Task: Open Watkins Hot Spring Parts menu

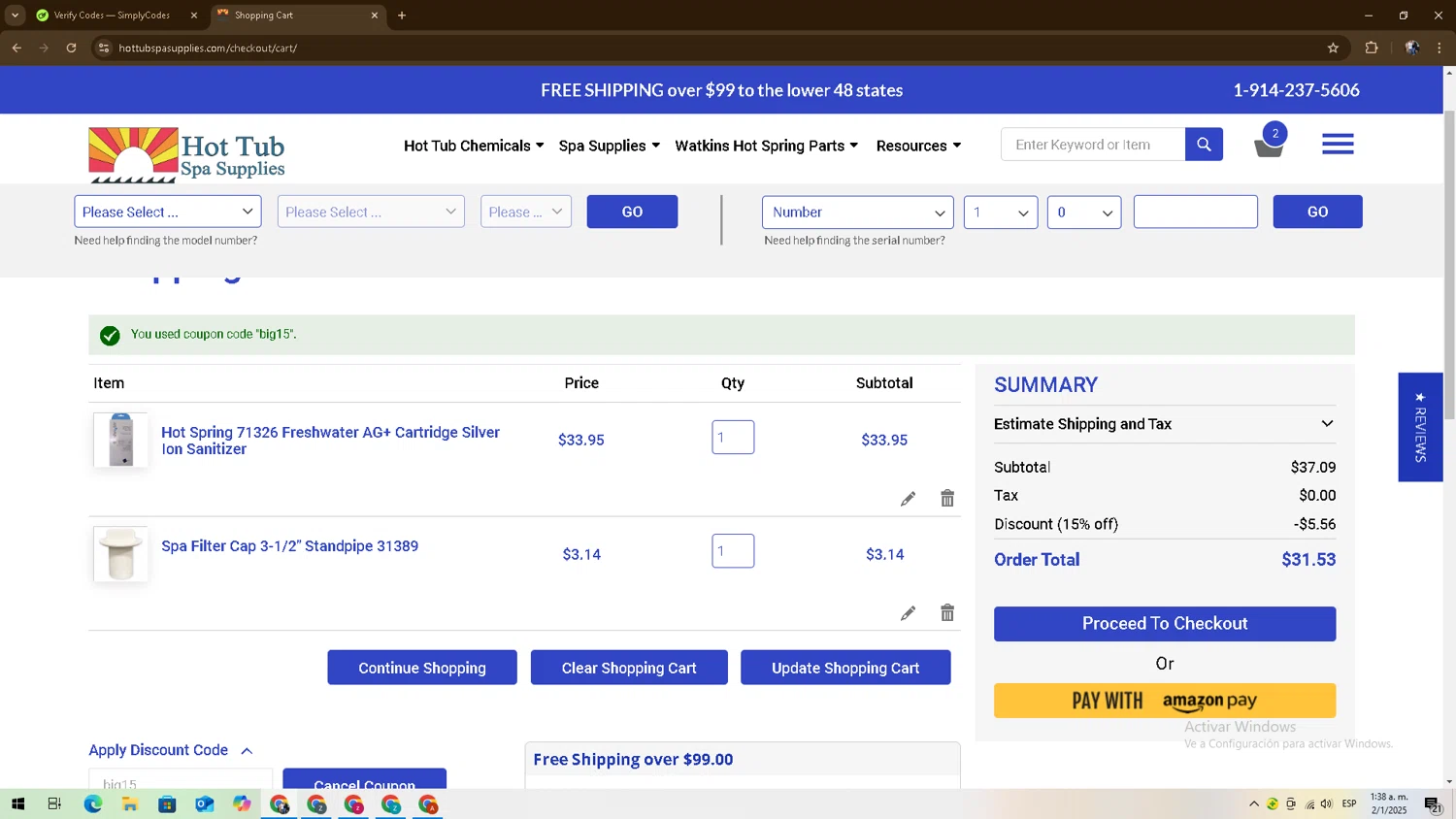Action: pyautogui.click(x=767, y=146)
